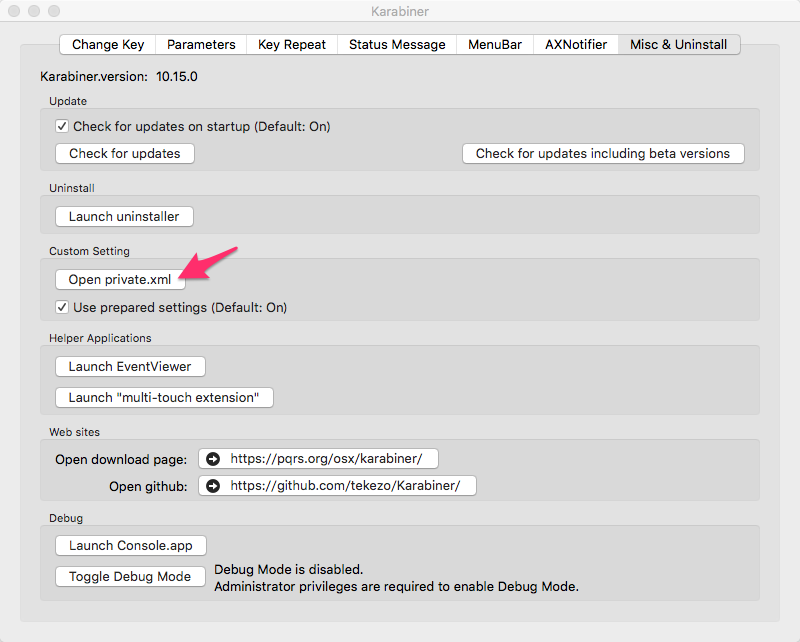800x642 pixels.
Task: Check for updates including beta versions
Action: pos(603,154)
